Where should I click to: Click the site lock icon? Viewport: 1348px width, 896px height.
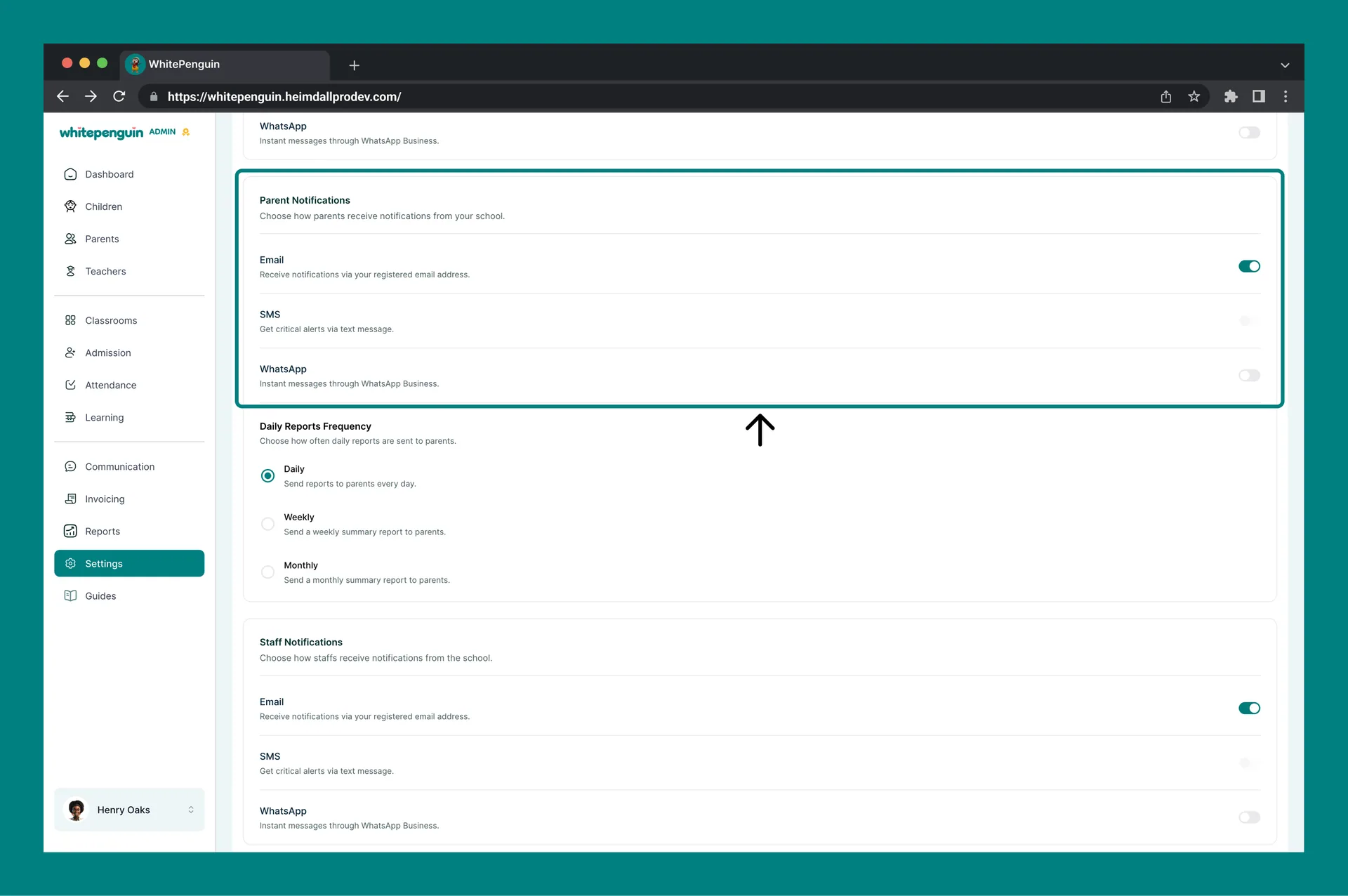click(x=154, y=96)
